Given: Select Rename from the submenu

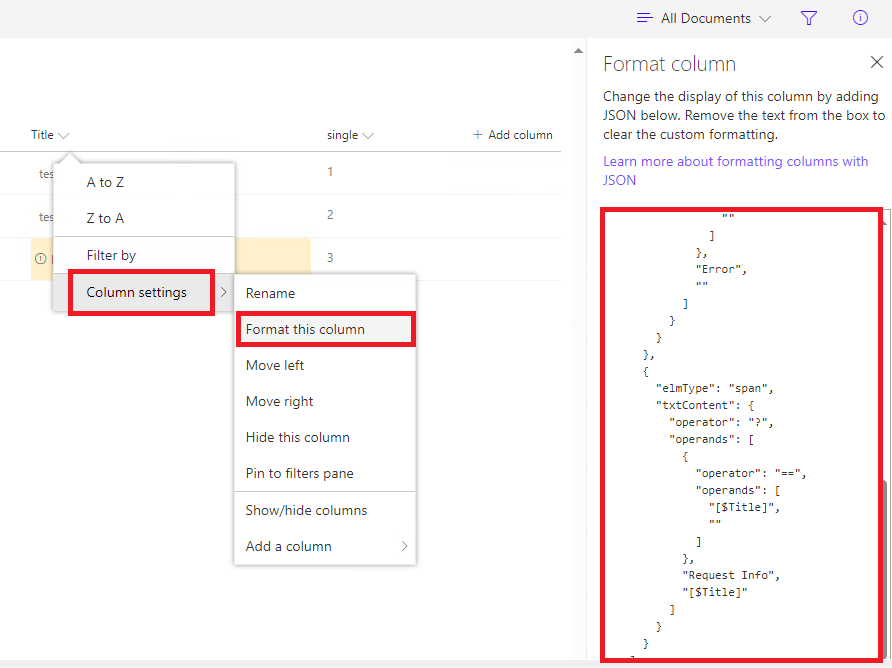Looking at the screenshot, I should (325, 294).
